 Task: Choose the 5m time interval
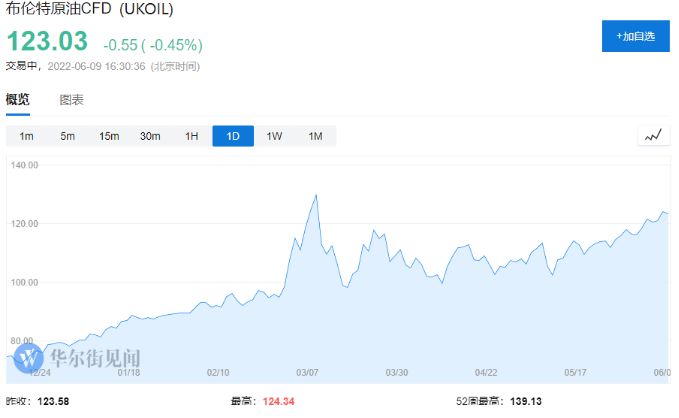[67, 136]
